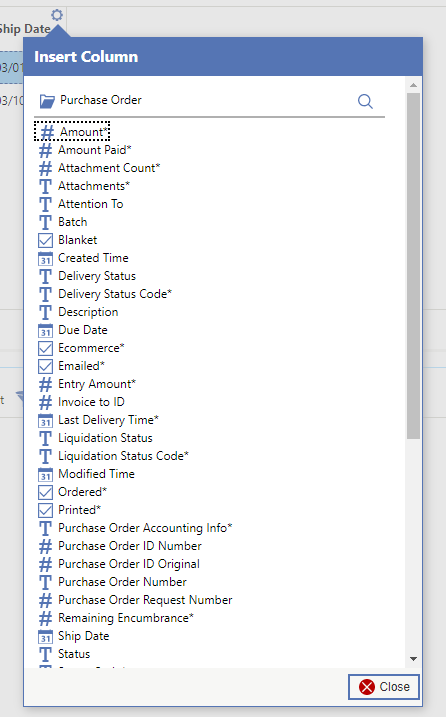Choose Purchase Order Number from the list
The width and height of the screenshot is (446, 717).
coord(122,582)
